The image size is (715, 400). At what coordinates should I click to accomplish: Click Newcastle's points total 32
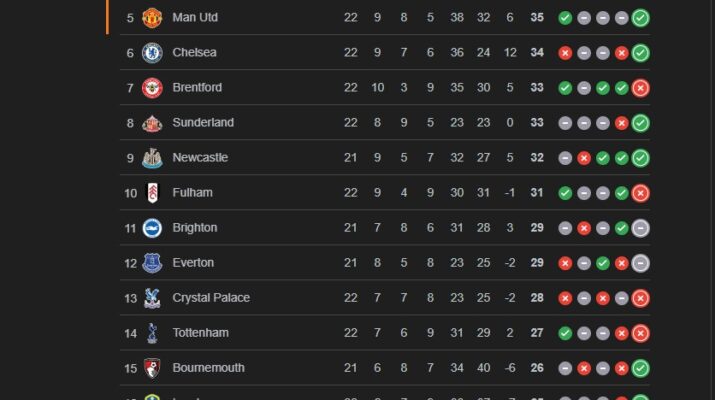click(x=537, y=158)
